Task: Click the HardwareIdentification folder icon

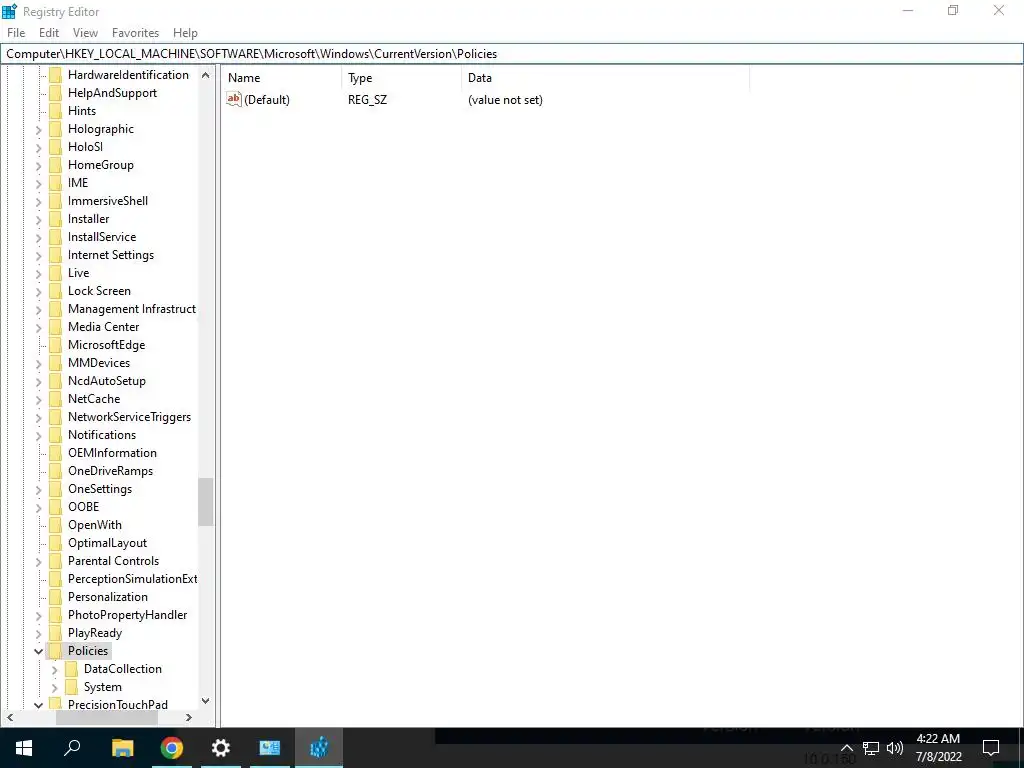Action: [56, 74]
